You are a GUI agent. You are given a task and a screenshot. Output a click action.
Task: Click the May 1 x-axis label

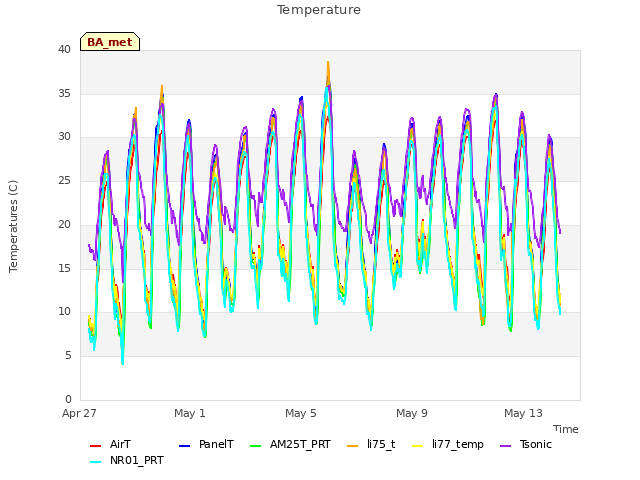click(x=190, y=413)
